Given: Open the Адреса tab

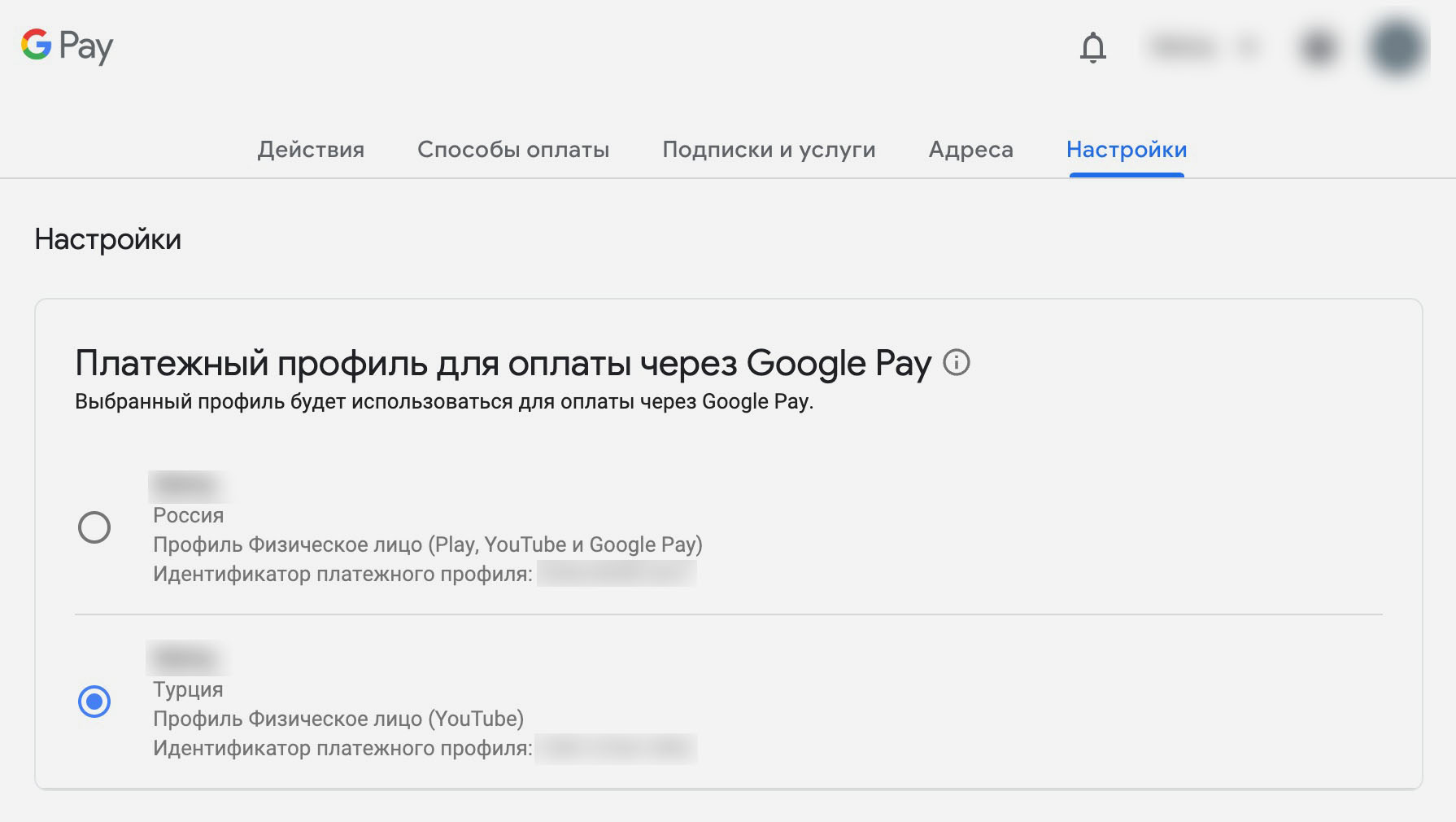Looking at the screenshot, I should pos(970,150).
